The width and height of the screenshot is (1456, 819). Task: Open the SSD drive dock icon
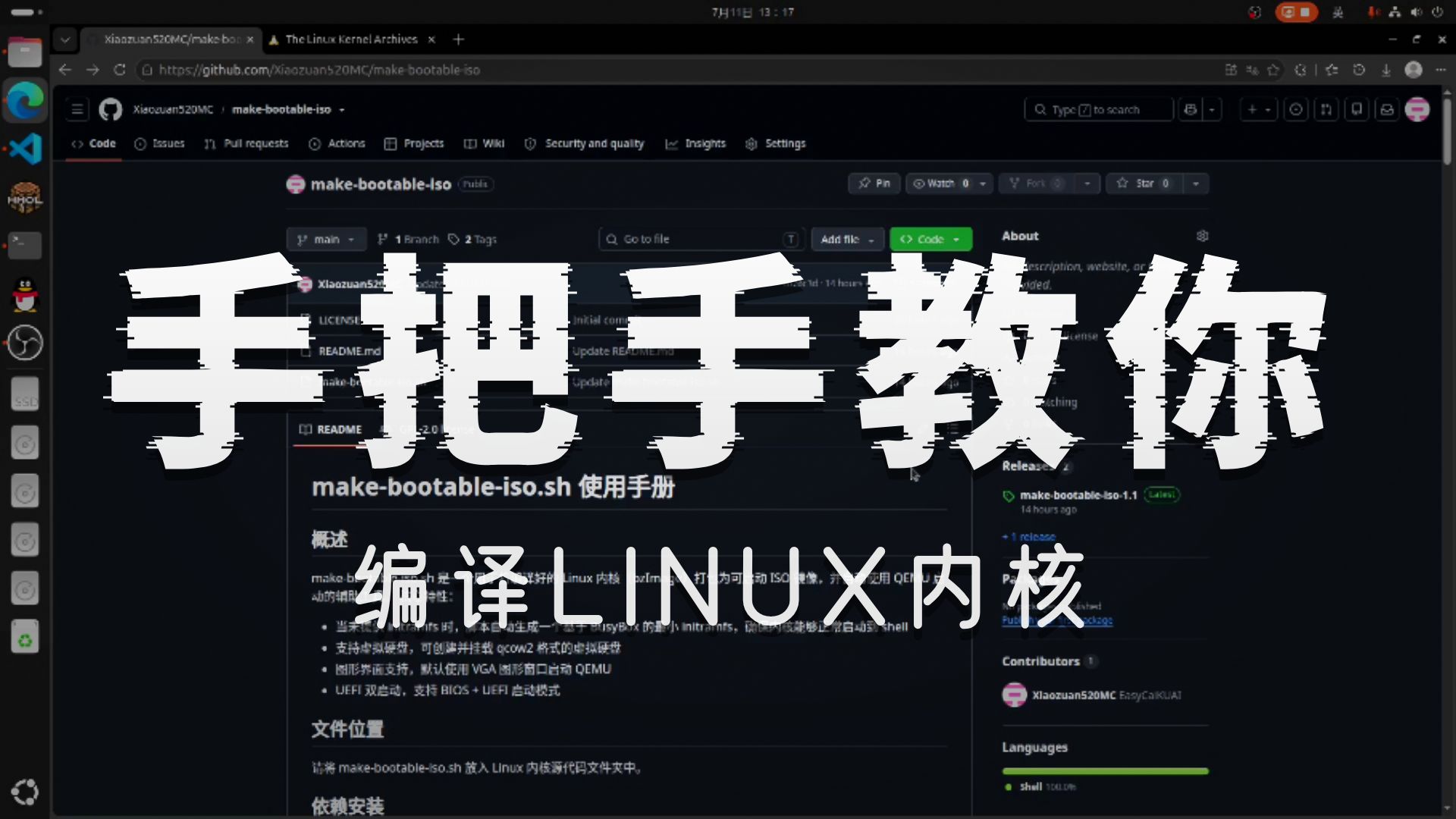click(x=25, y=395)
